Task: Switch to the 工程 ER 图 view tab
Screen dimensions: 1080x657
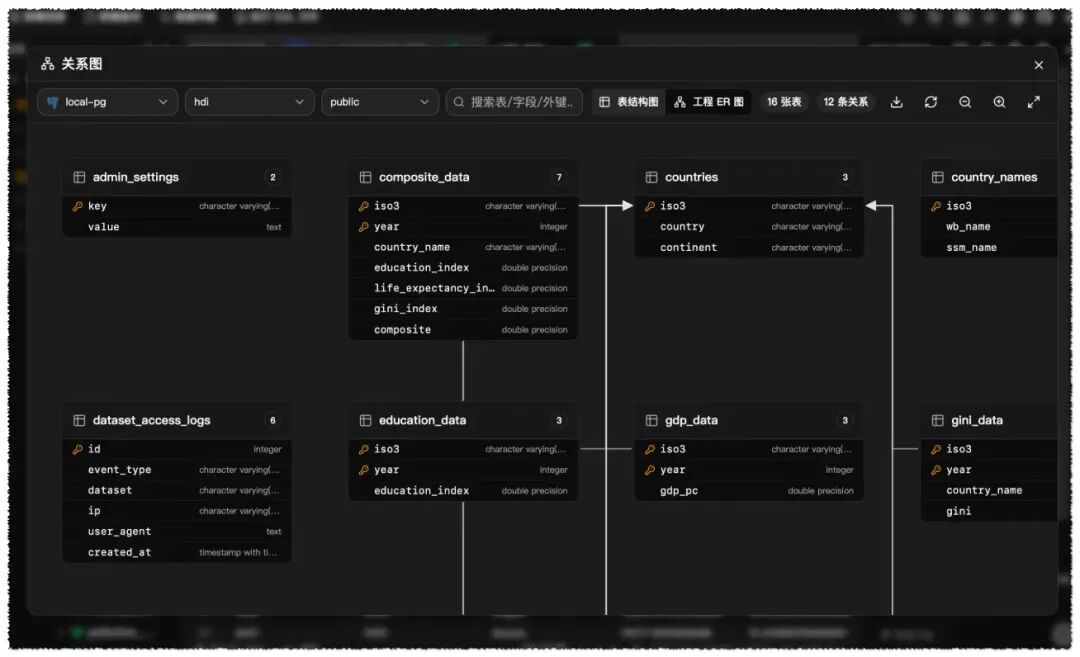Action: pos(709,102)
